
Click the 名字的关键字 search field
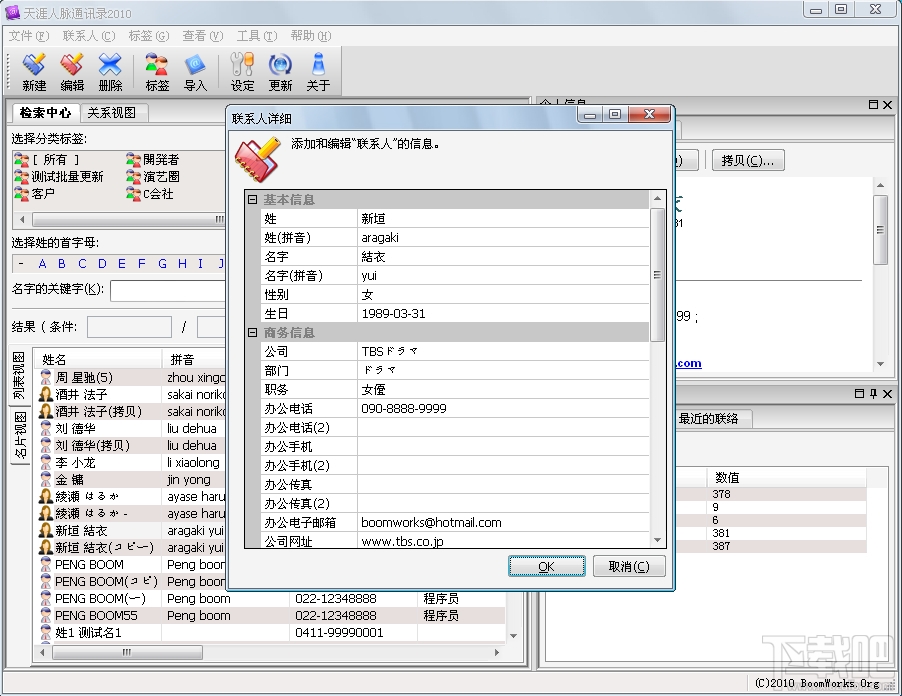point(168,290)
